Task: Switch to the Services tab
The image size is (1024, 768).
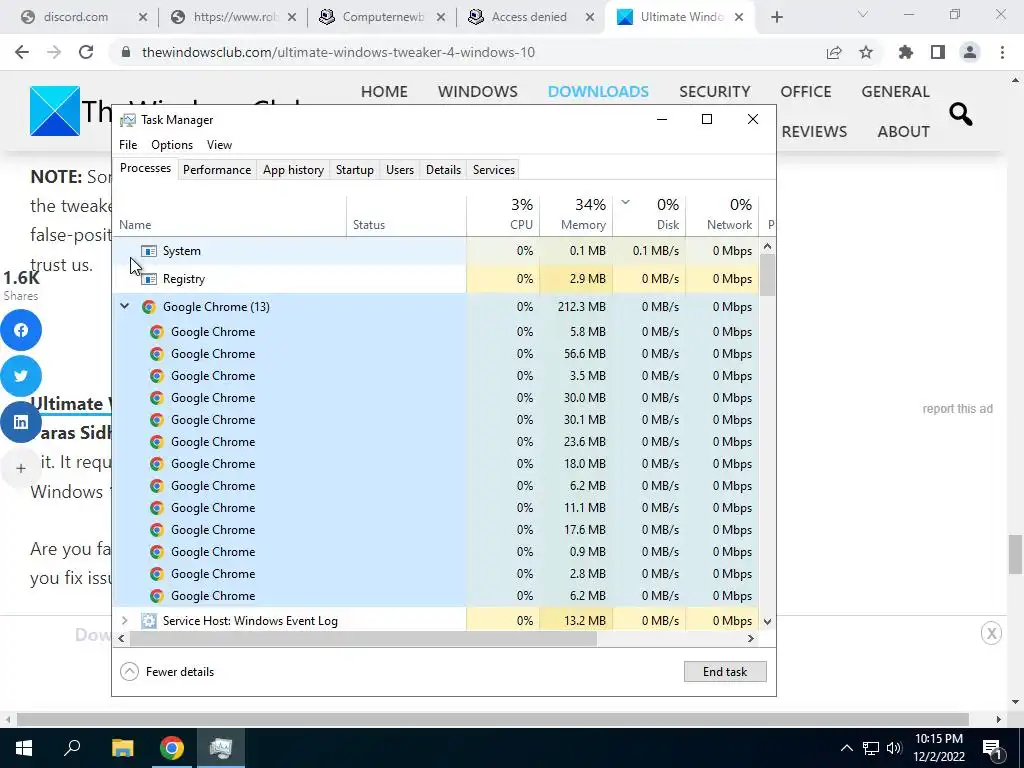Action: 494,170
